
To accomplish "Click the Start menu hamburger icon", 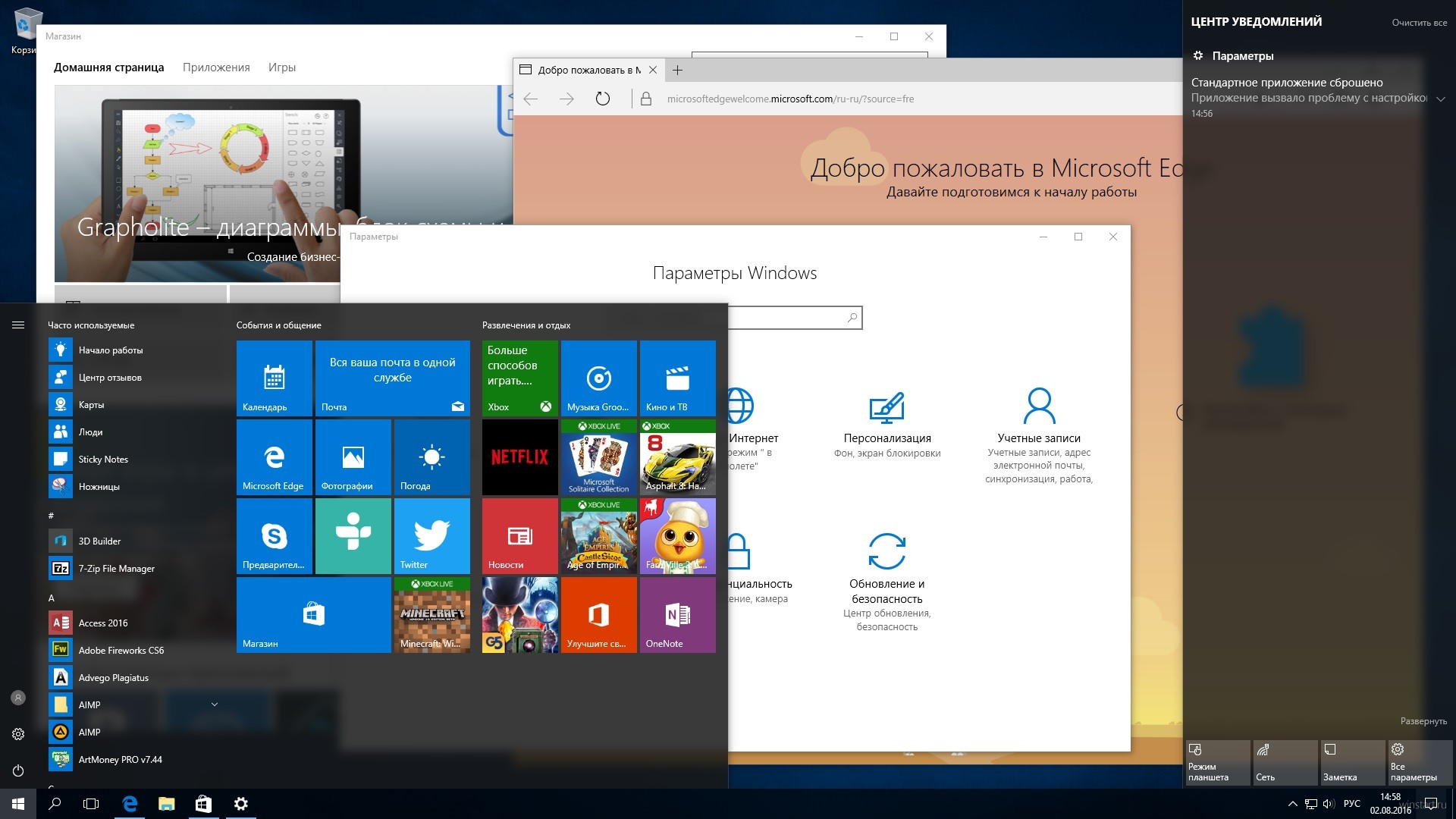I will pyautogui.click(x=18, y=325).
